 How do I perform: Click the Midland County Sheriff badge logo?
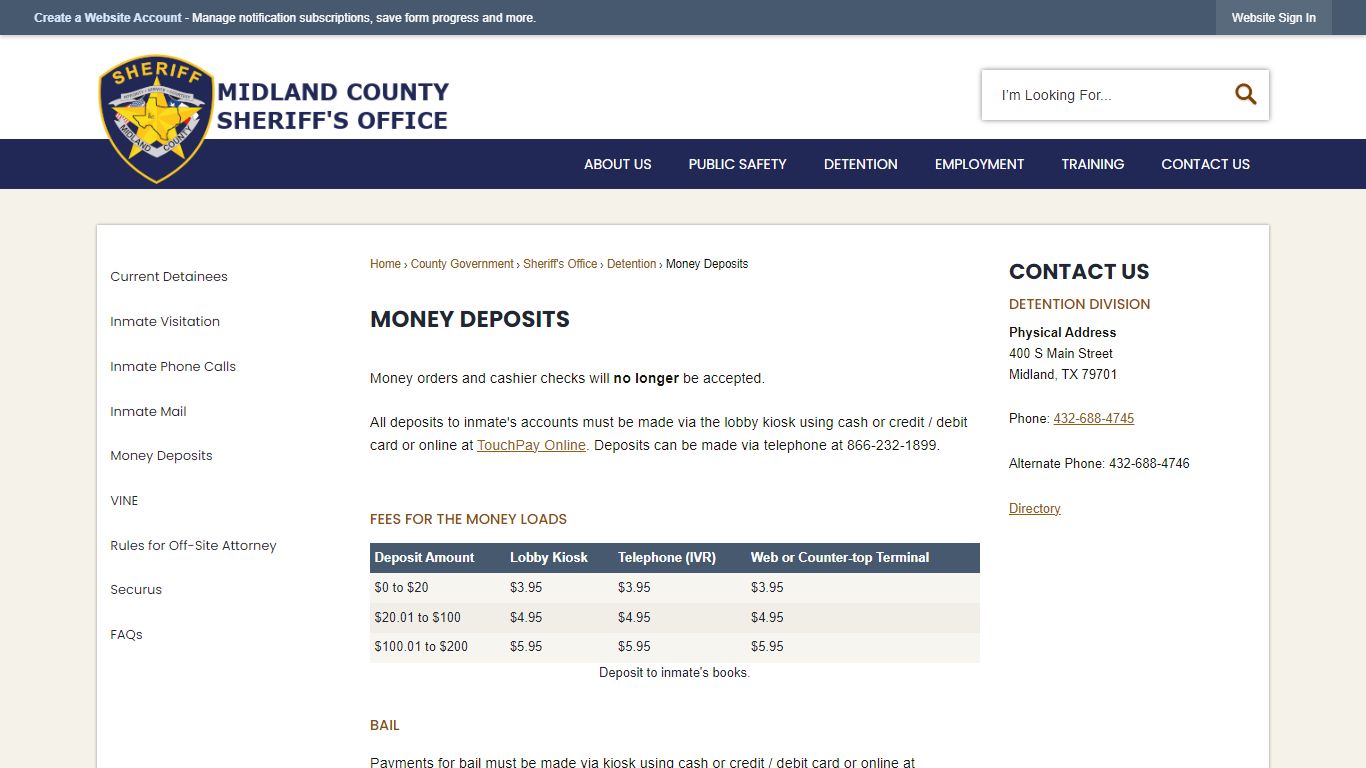pos(157,119)
